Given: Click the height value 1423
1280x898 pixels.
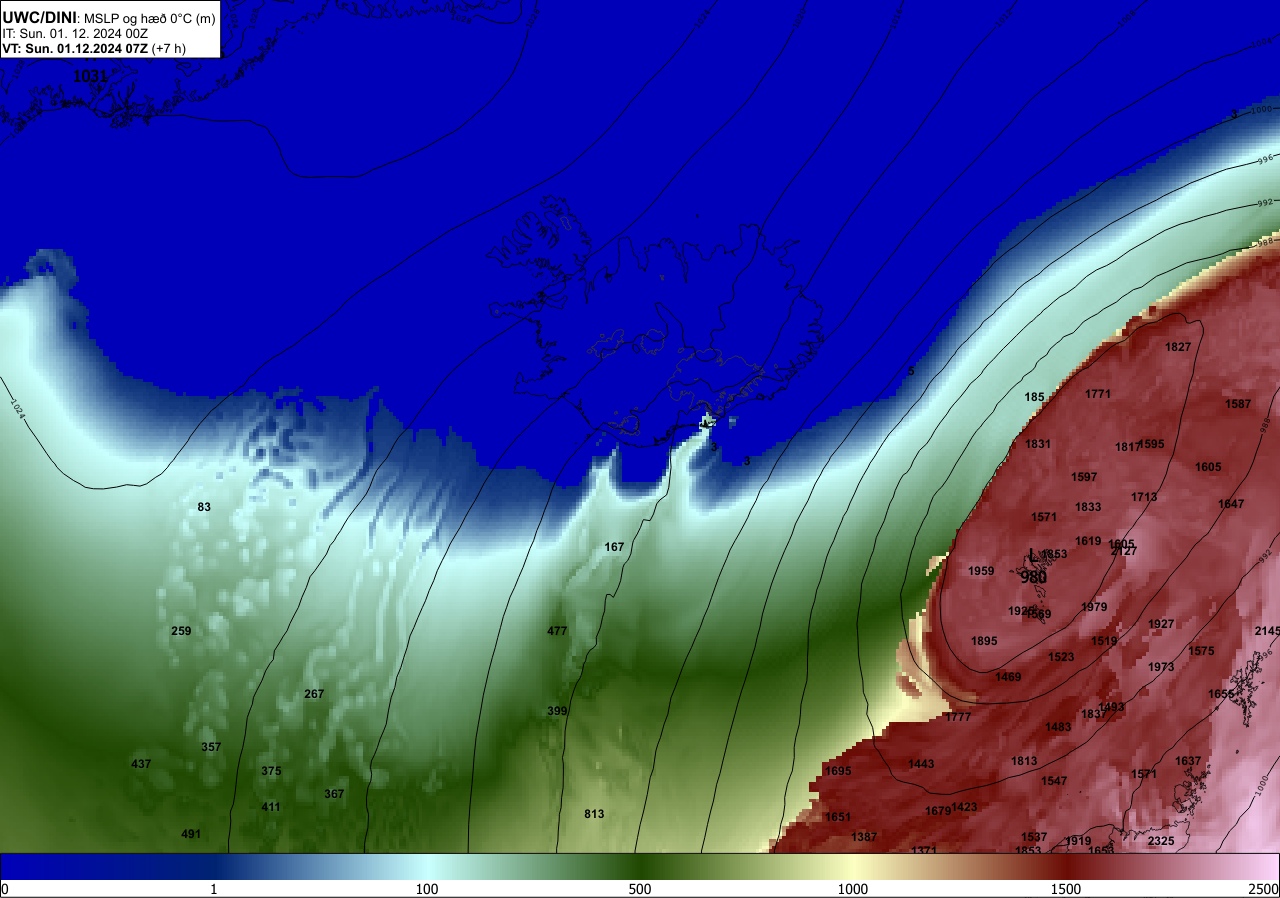Looking at the screenshot, I should (964, 807).
